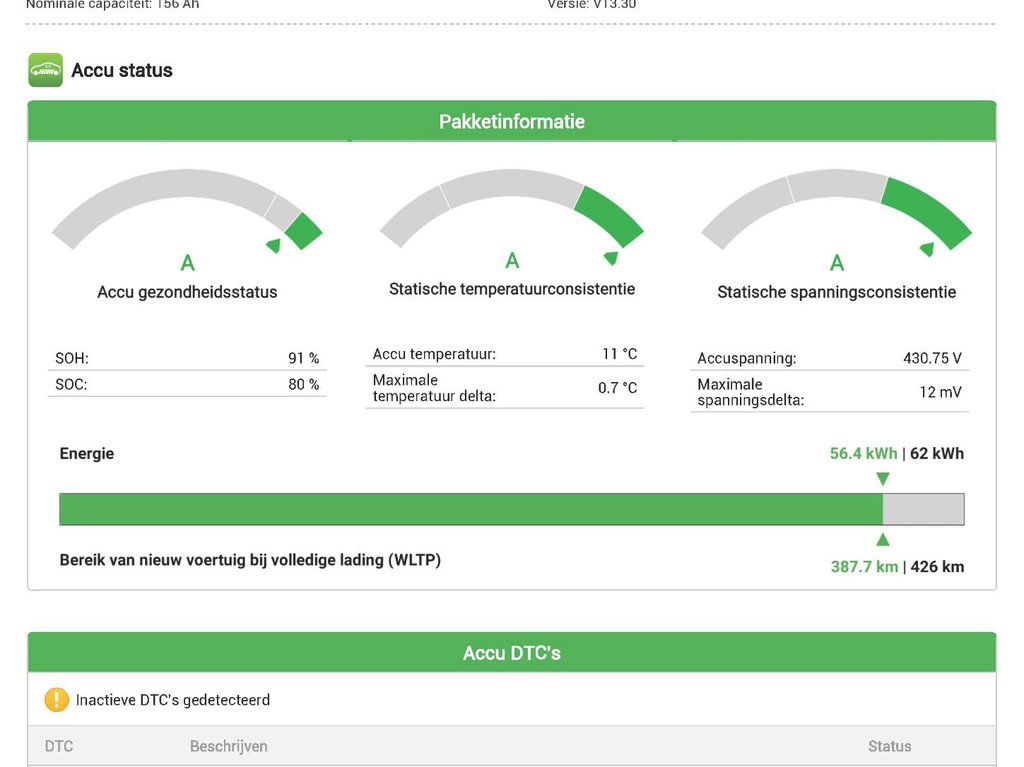Click the SOH 91 % row
Viewport: 1024px width, 767px height.
pyautogui.click(x=187, y=358)
